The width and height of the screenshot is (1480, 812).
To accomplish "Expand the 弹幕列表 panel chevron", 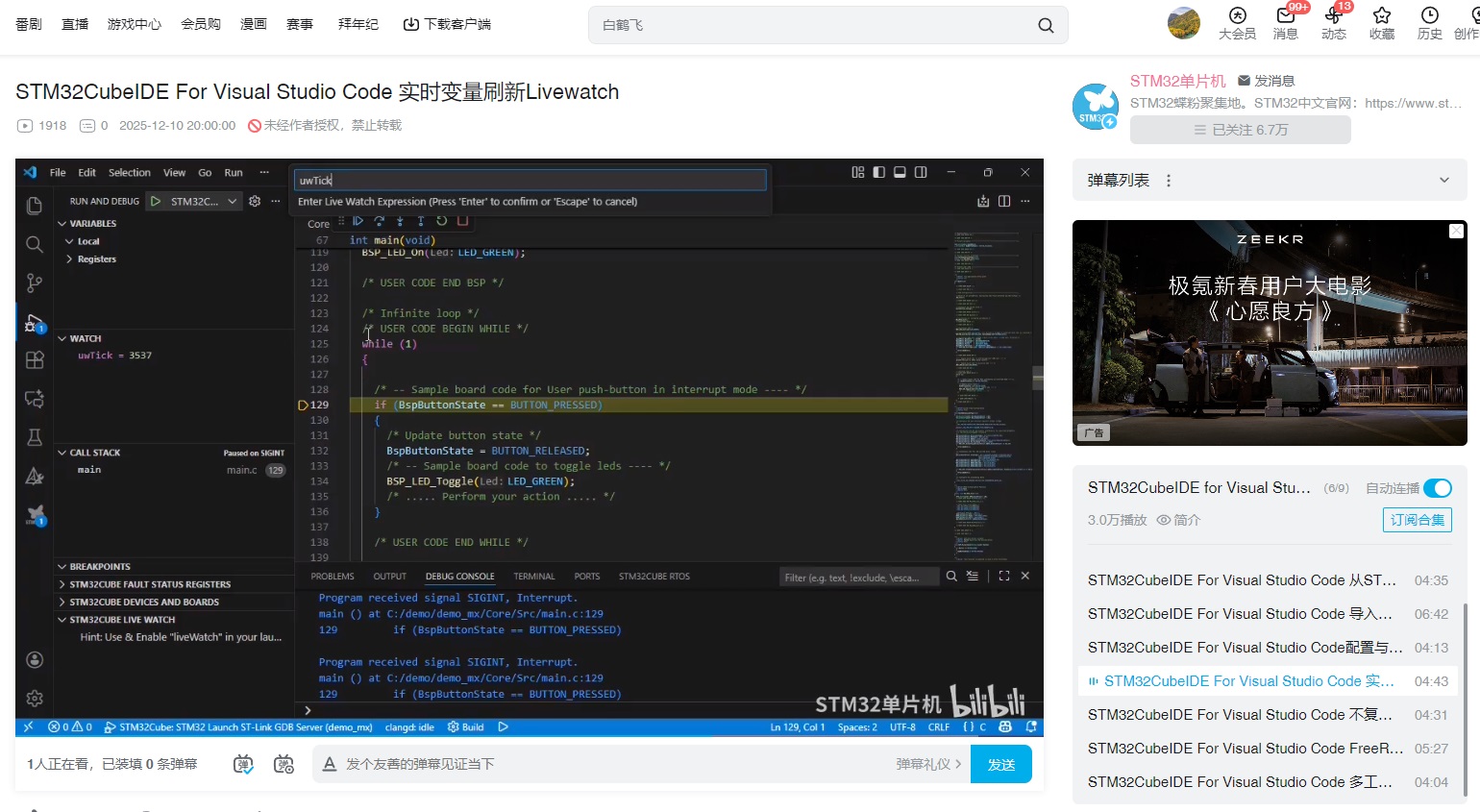I will point(1443,181).
